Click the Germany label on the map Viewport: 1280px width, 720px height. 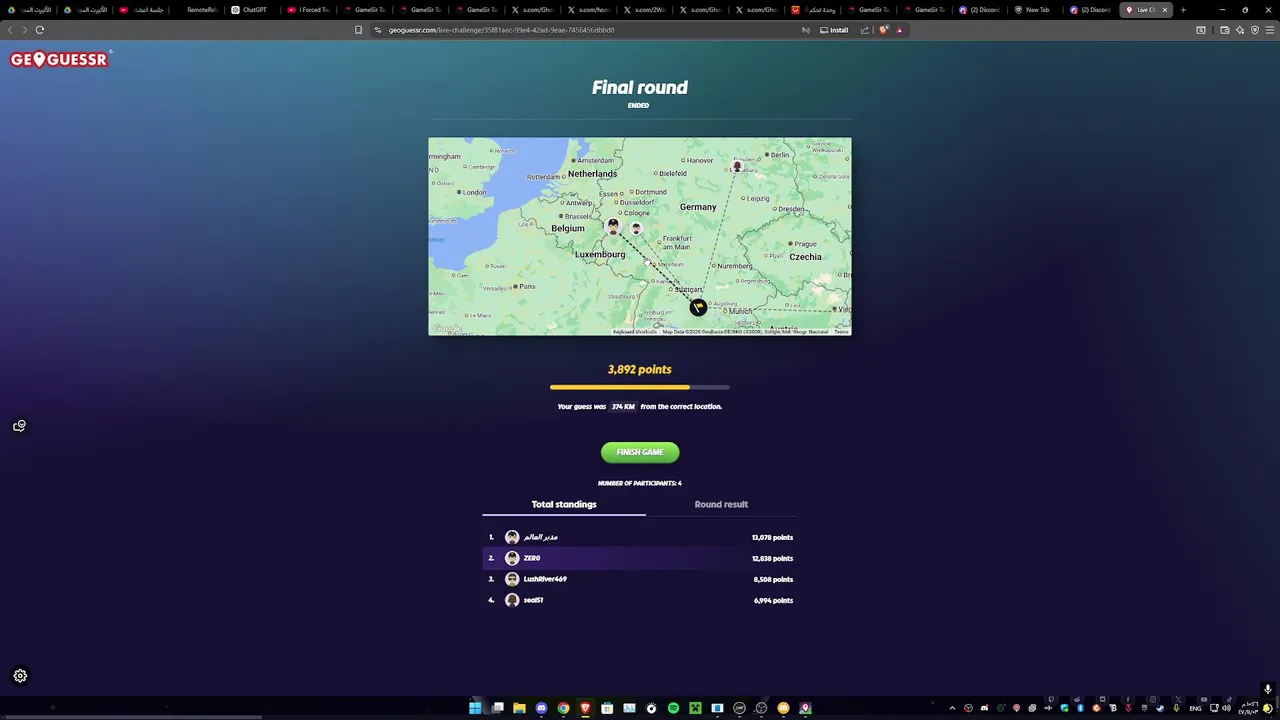[x=698, y=207]
